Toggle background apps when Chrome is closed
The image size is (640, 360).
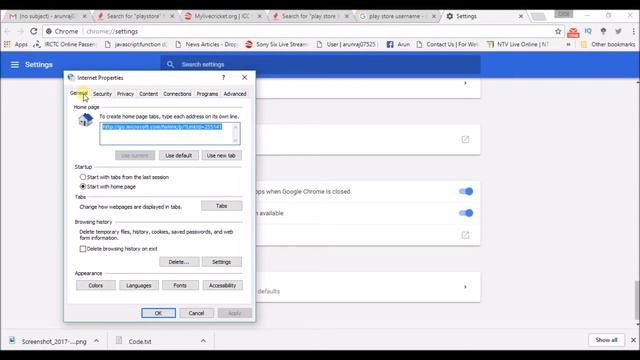(466, 191)
